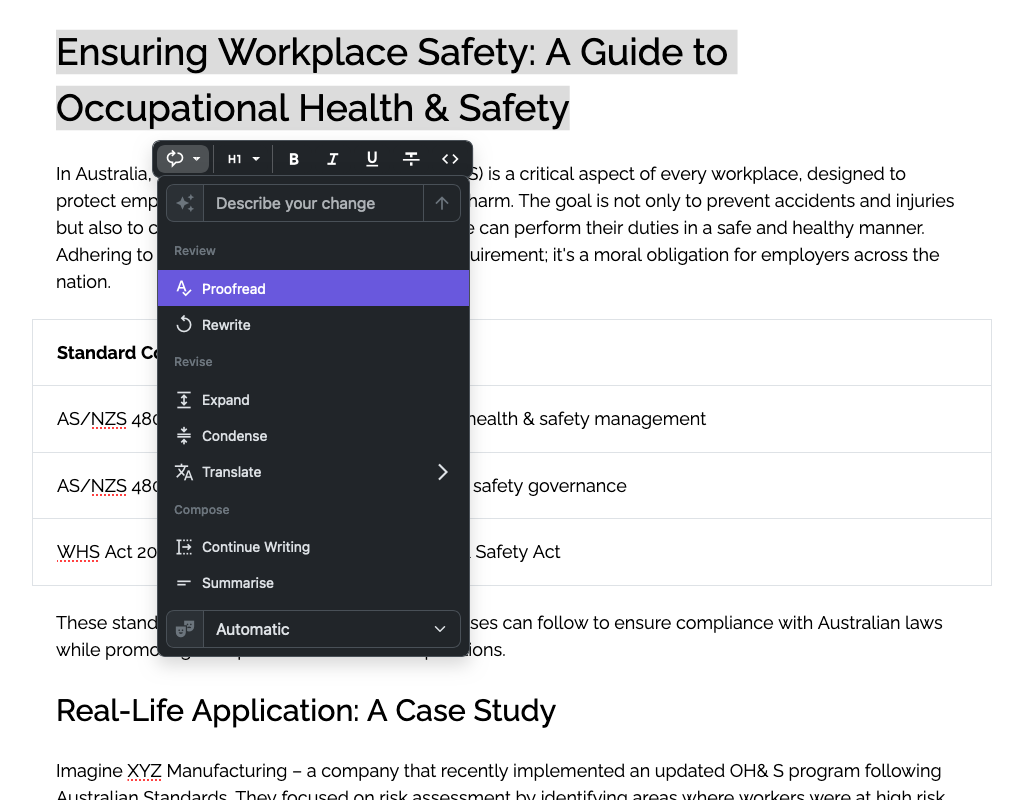Click the theater masks tone icon
This screenshot has height=800, width=1024.
(185, 629)
